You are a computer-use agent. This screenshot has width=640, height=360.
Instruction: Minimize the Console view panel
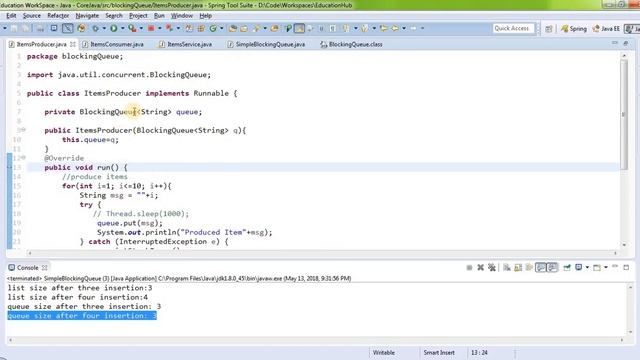(615, 267)
